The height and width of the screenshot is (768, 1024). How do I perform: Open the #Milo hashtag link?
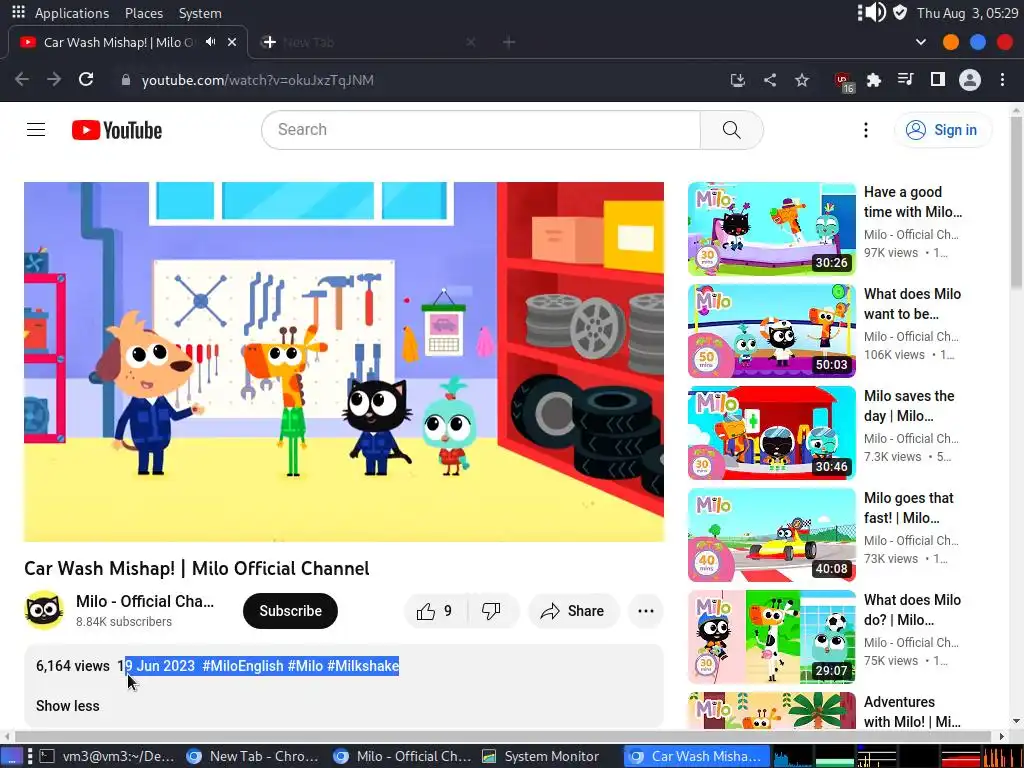[x=305, y=666]
